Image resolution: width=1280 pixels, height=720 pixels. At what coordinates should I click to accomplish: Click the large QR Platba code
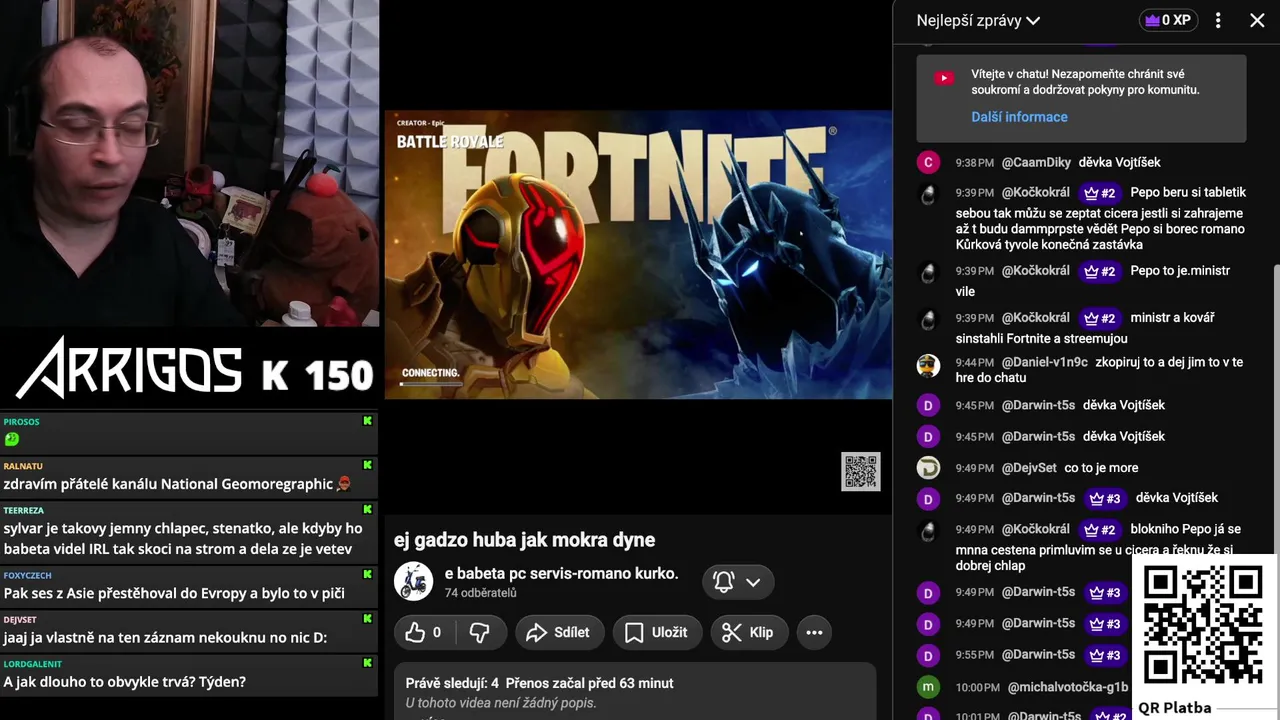1202,625
